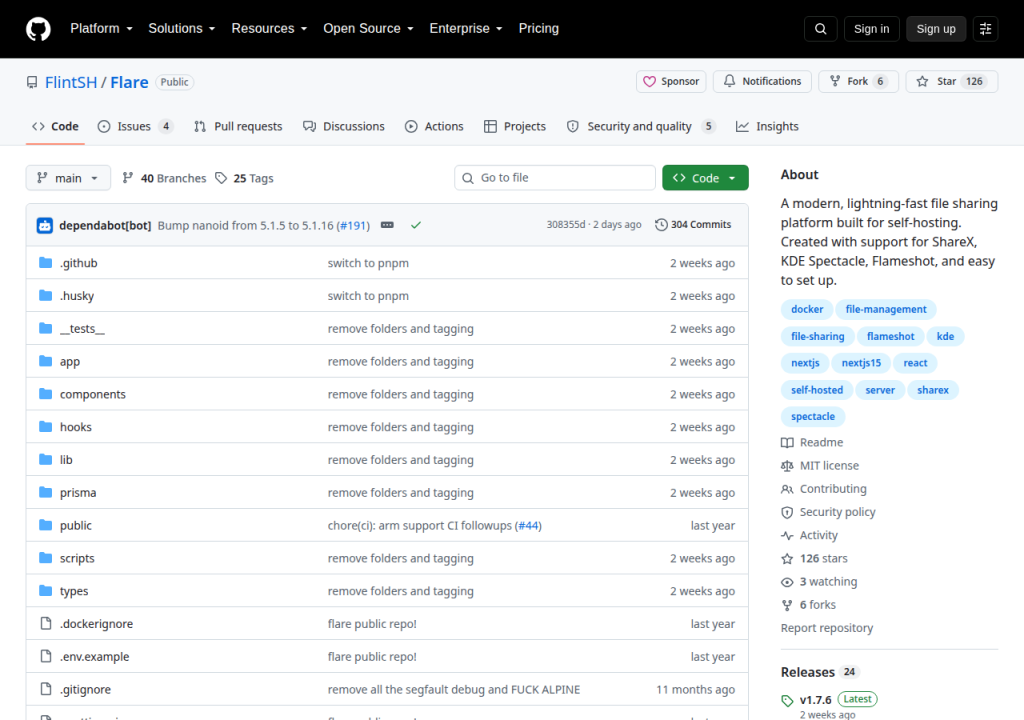The image size is (1024, 720).
Task: Open the Open Source dropdown menu
Action: pyautogui.click(x=368, y=28)
